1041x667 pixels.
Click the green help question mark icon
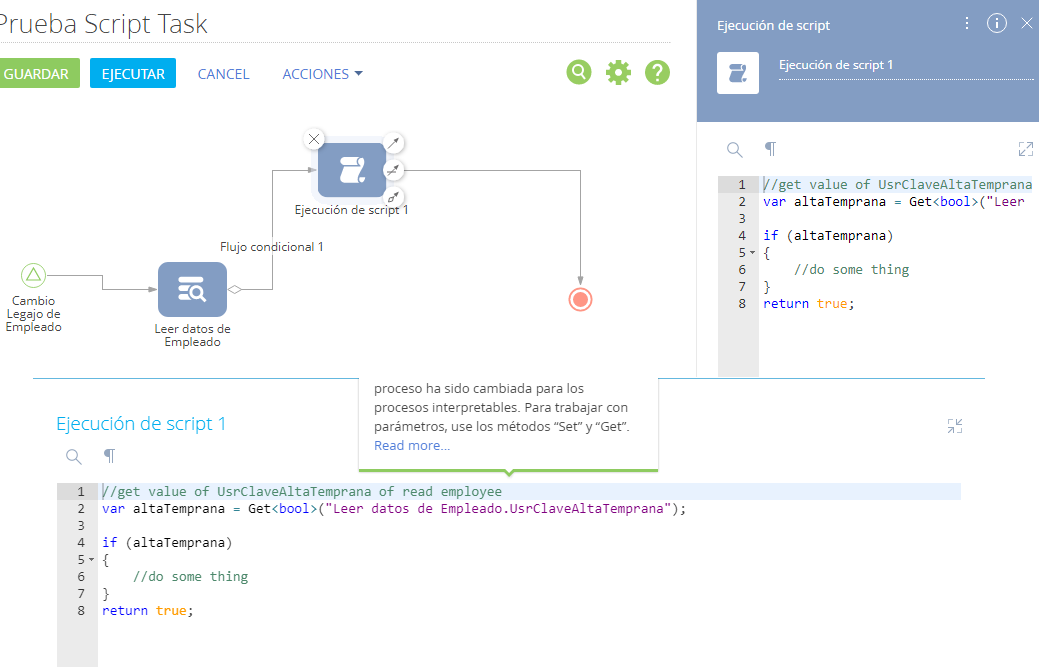click(x=657, y=72)
